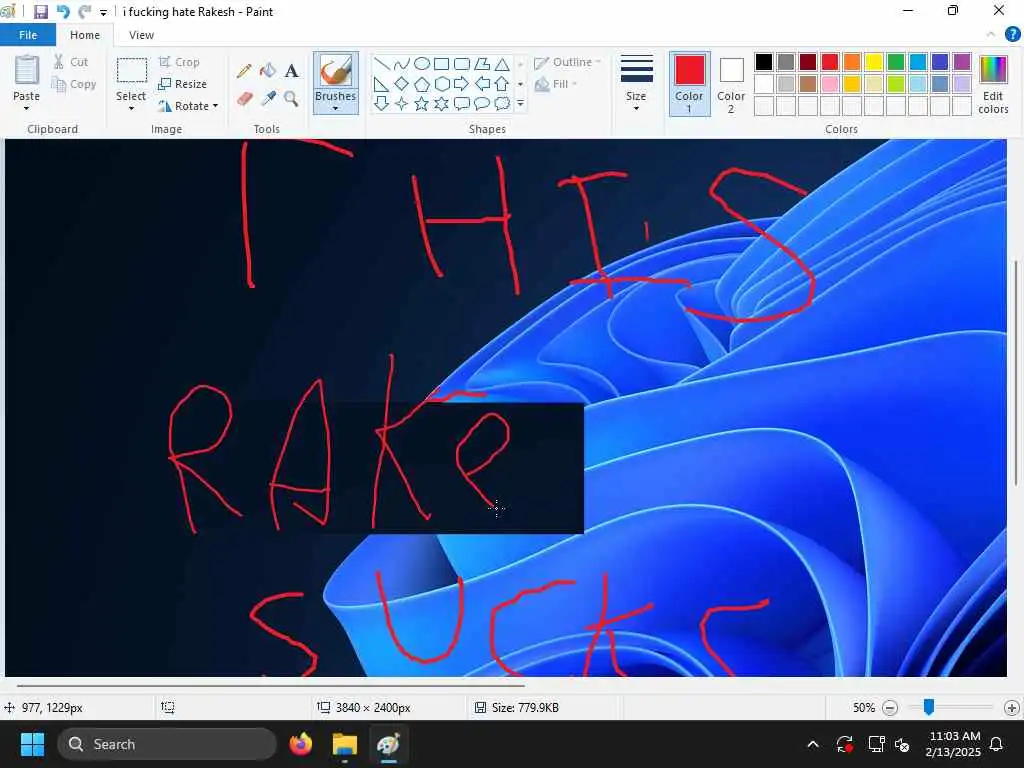Choose the Pentagon shape
The image size is (1024, 768).
point(422,84)
